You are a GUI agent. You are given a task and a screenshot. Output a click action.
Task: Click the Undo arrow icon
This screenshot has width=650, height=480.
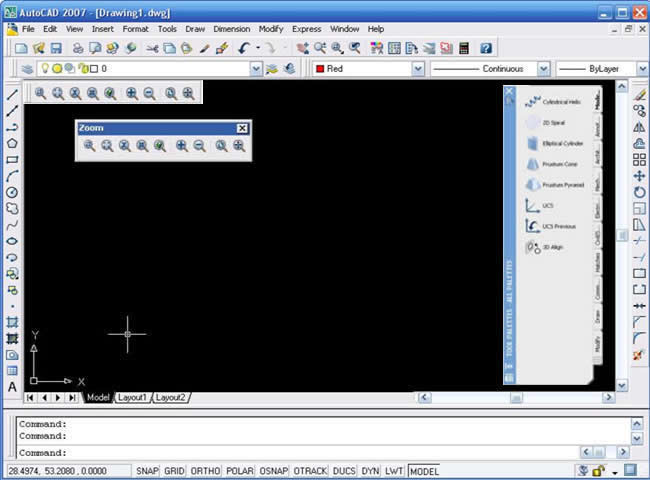[244, 48]
